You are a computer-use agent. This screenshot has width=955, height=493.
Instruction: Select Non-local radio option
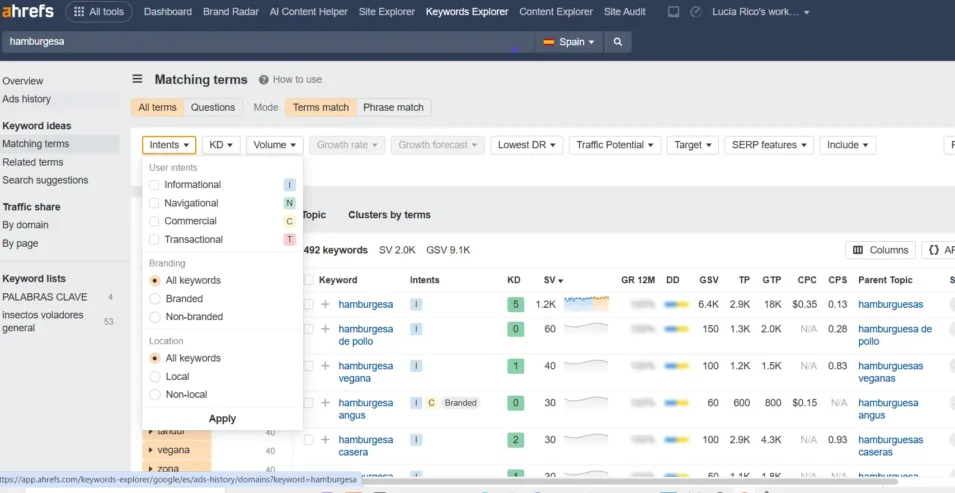(155, 394)
